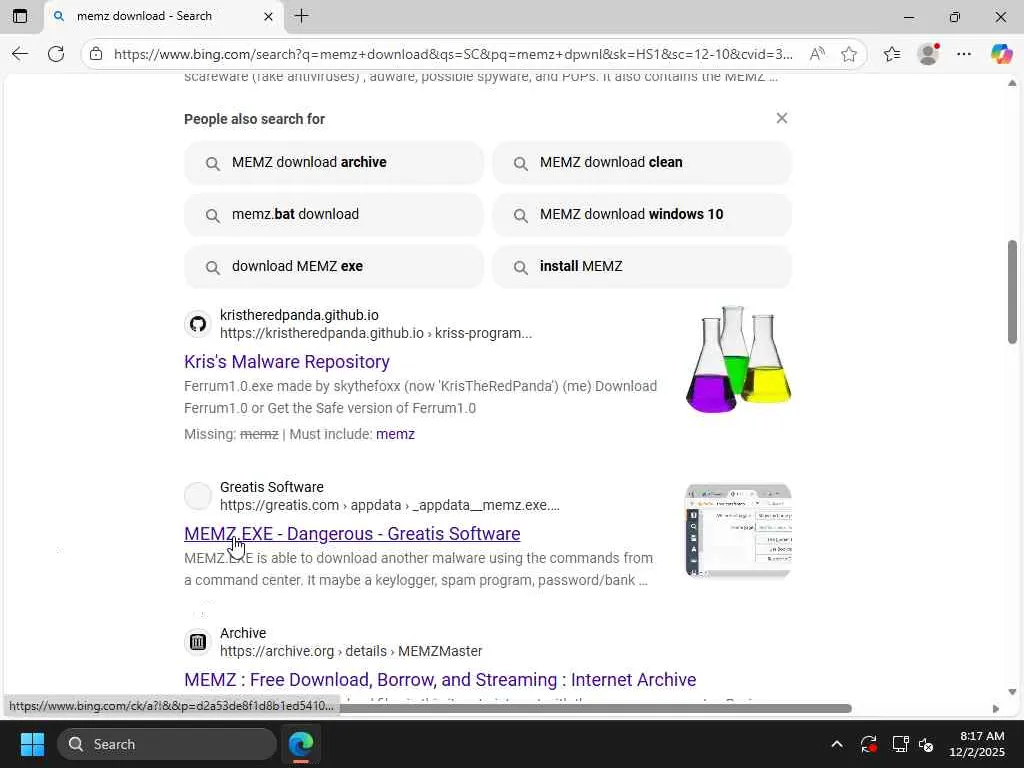The image size is (1024, 768).
Task: Click People also search for heading
Action: (254, 119)
